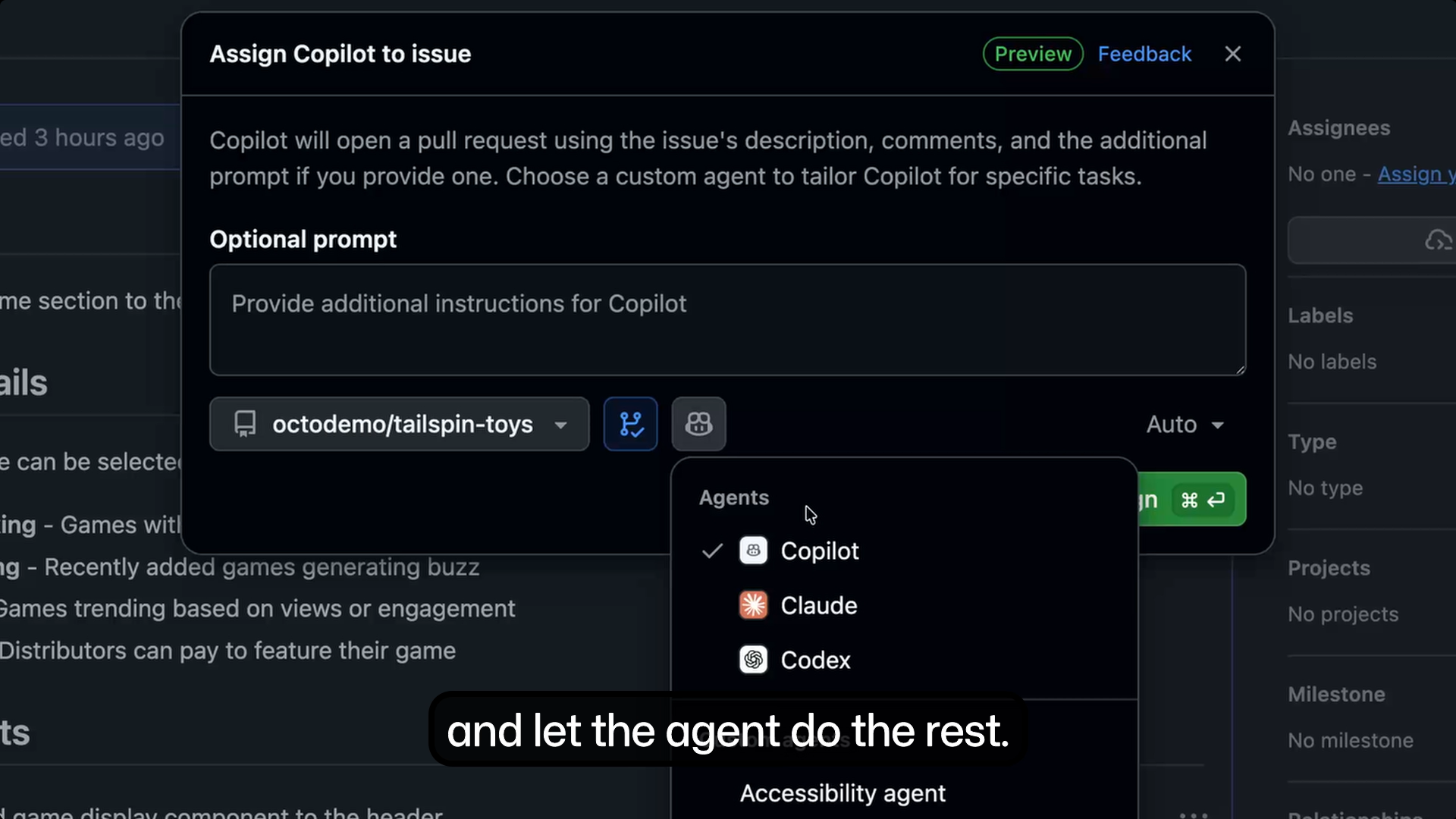Toggle the checkmark next to the Copilot agent

(711, 551)
